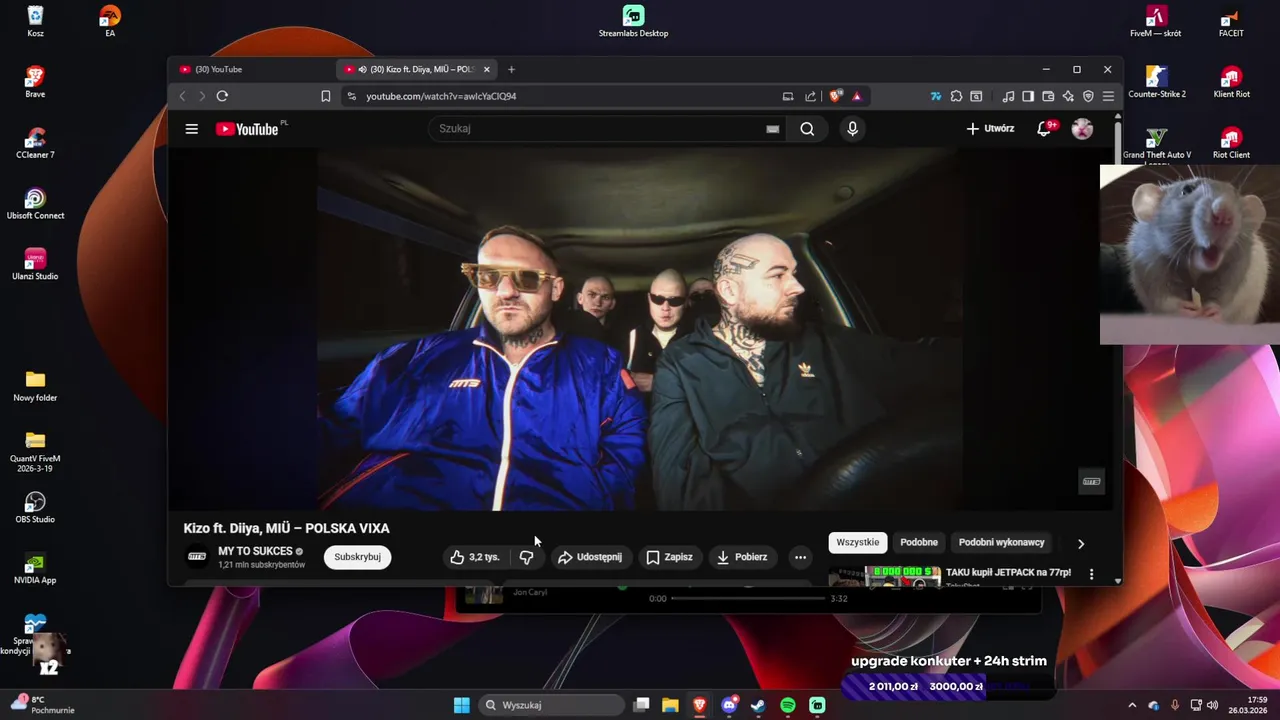Click the Brave Rewards triangle icon
1280x720 pixels.
857,96
